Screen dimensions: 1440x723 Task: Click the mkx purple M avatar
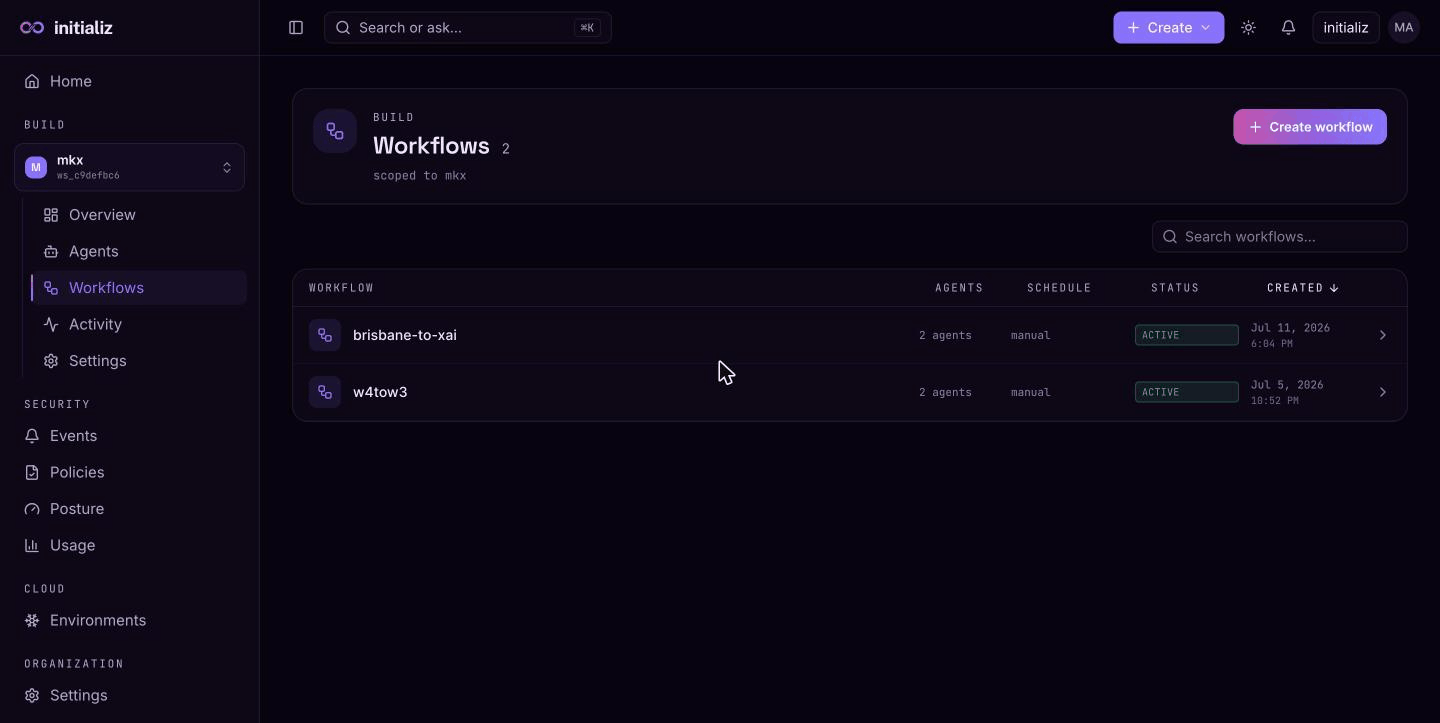(x=36, y=167)
